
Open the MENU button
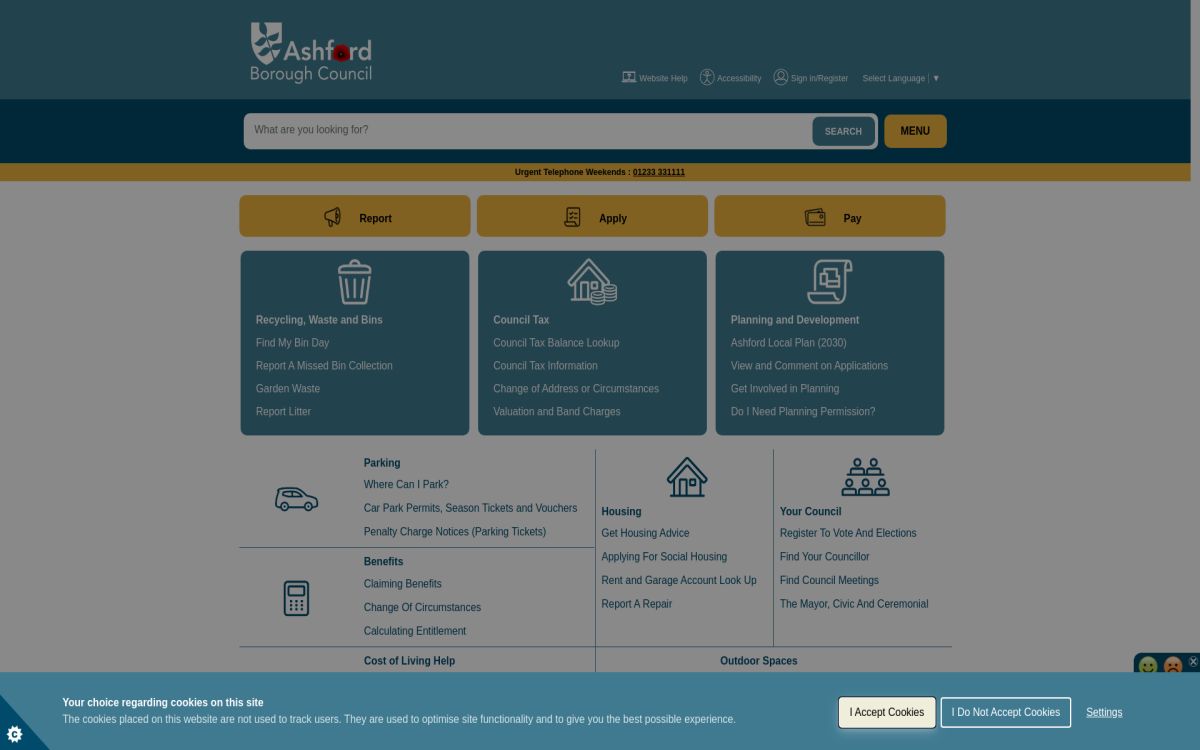click(915, 130)
